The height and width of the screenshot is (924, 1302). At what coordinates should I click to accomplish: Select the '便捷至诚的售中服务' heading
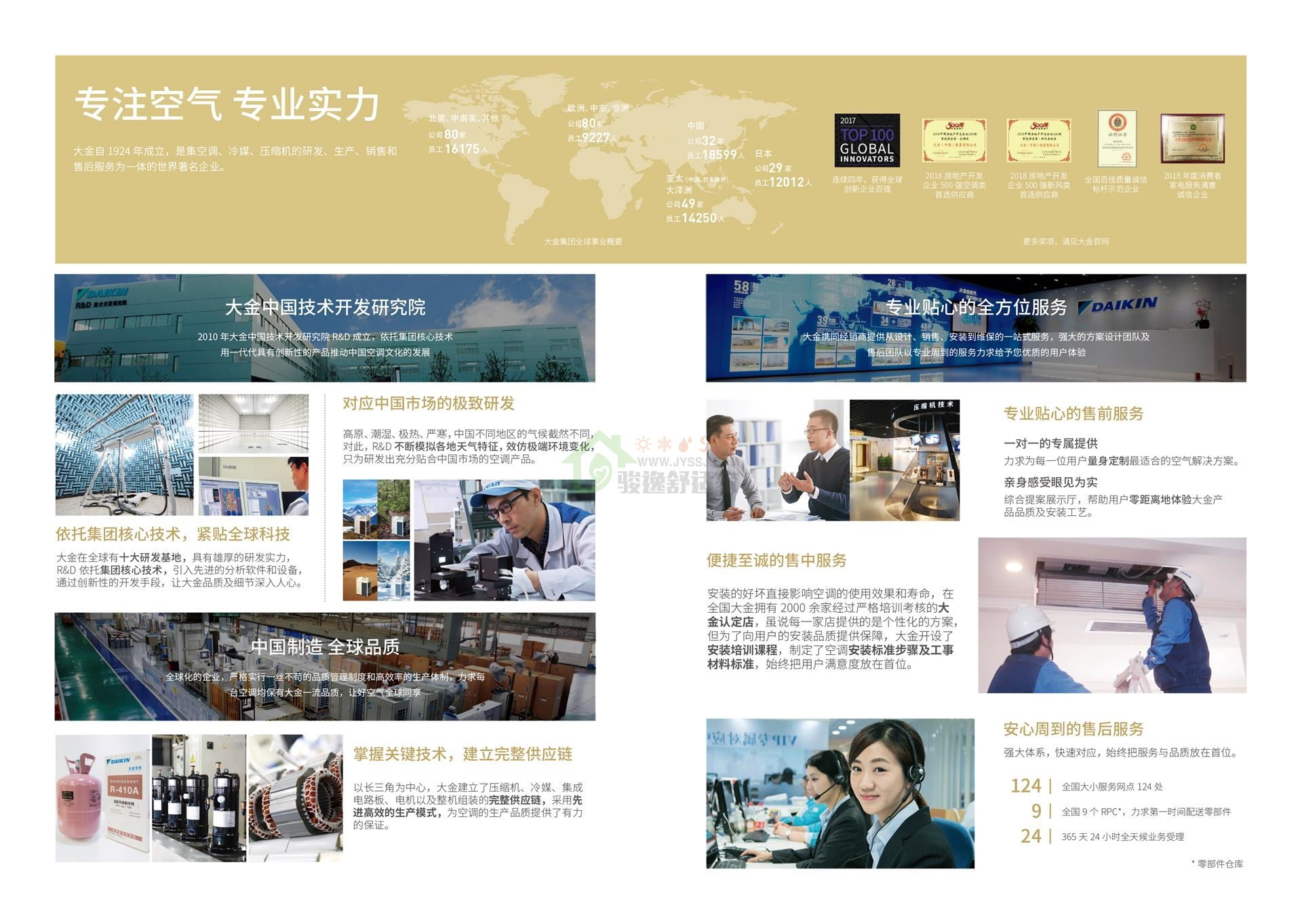click(x=776, y=561)
